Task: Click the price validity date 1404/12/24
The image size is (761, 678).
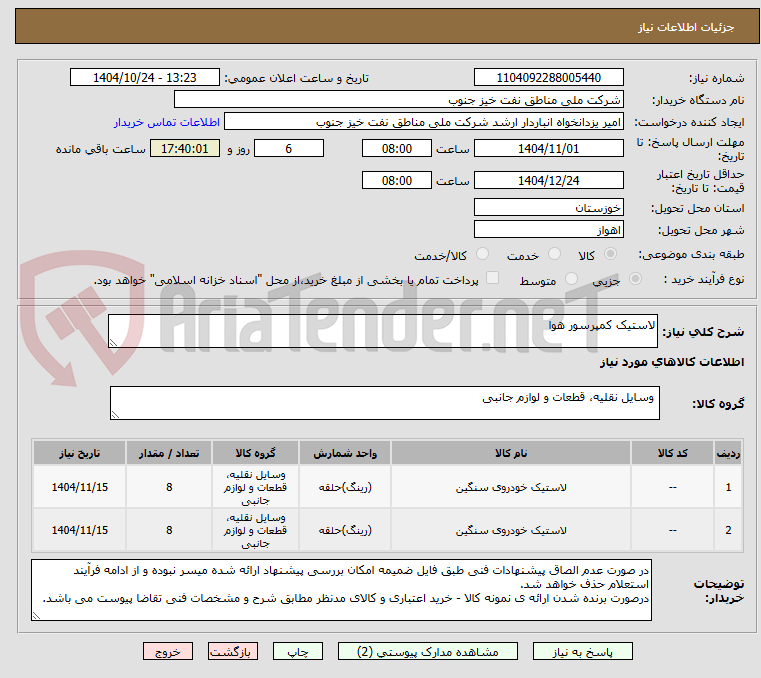Action: [x=548, y=180]
